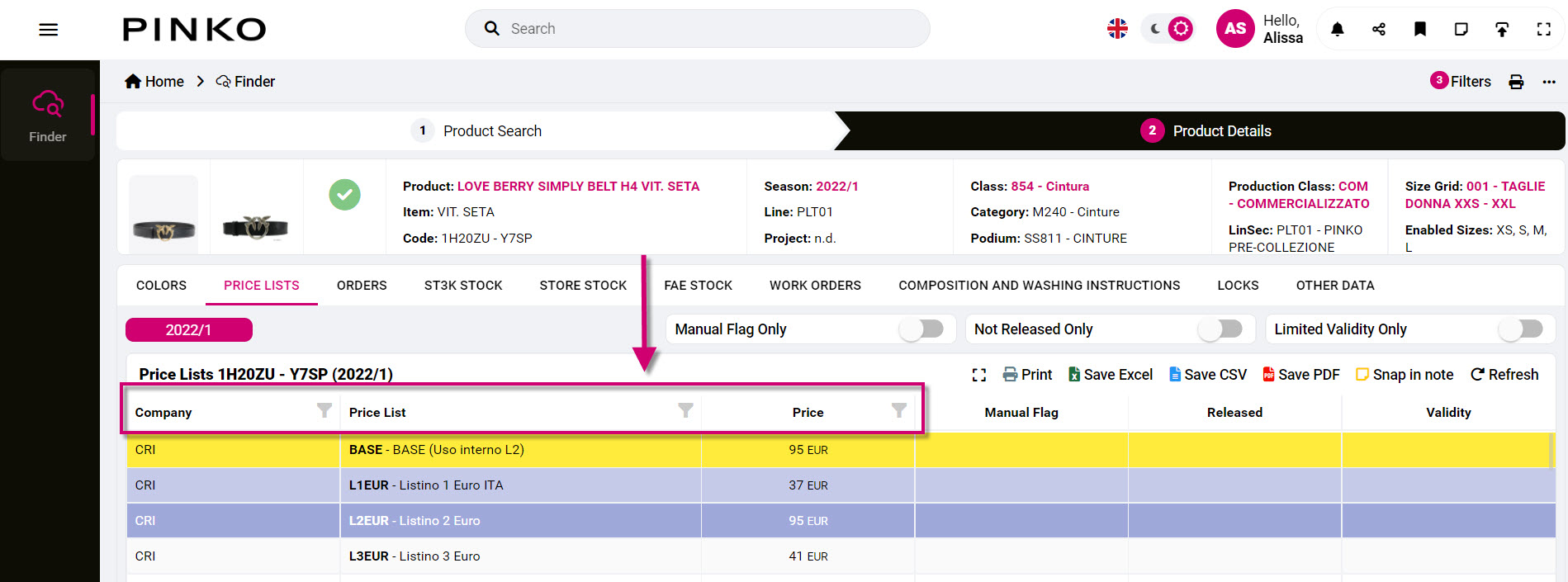Click the Finder breadcrumb
The width and height of the screenshot is (1568, 582).
coord(245,82)
